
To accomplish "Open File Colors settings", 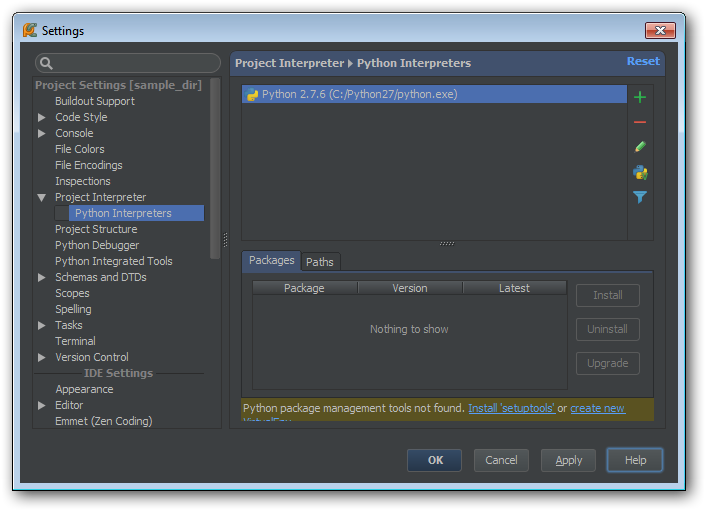I will 80,149.
